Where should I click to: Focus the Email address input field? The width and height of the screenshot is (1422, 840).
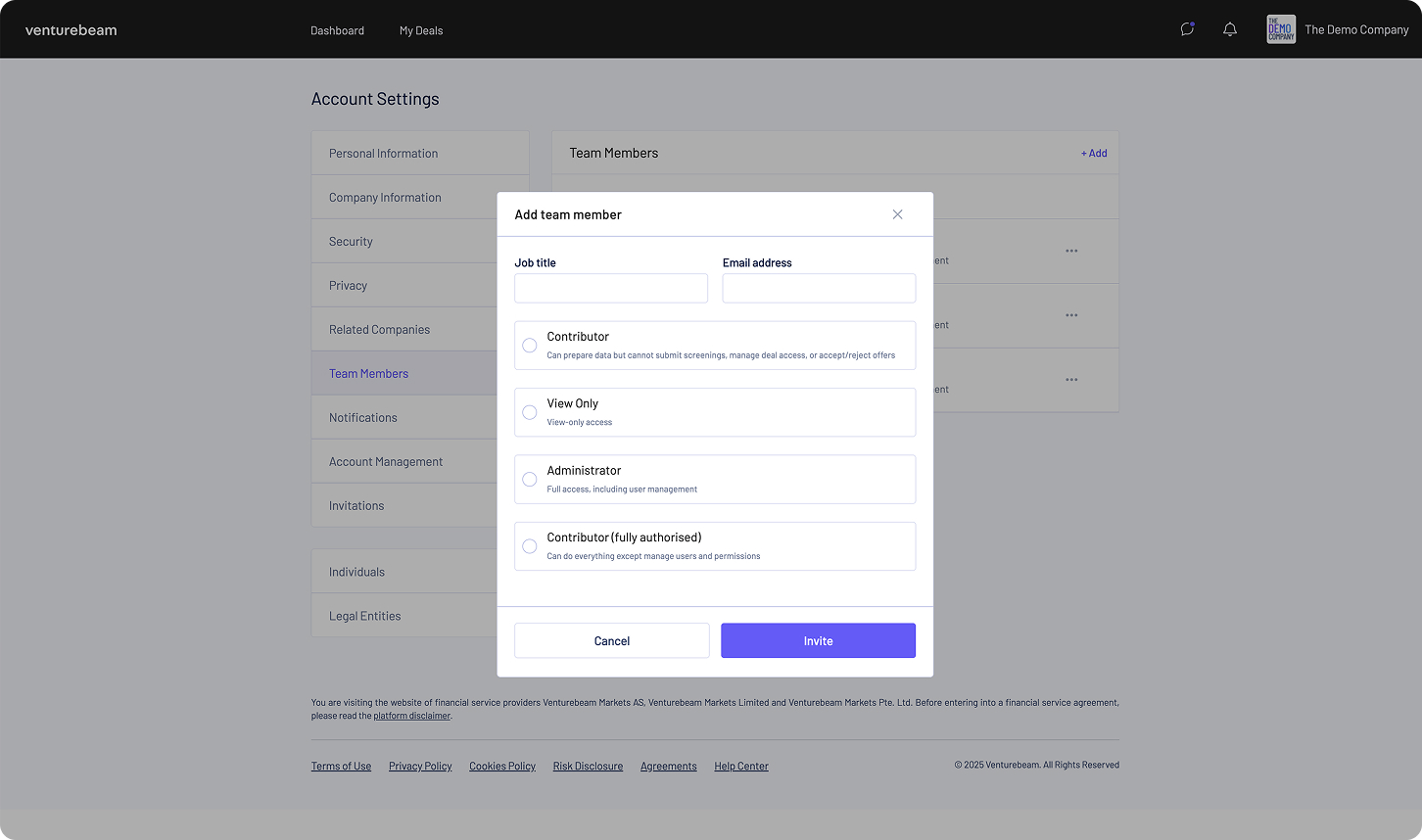(819, 288)
